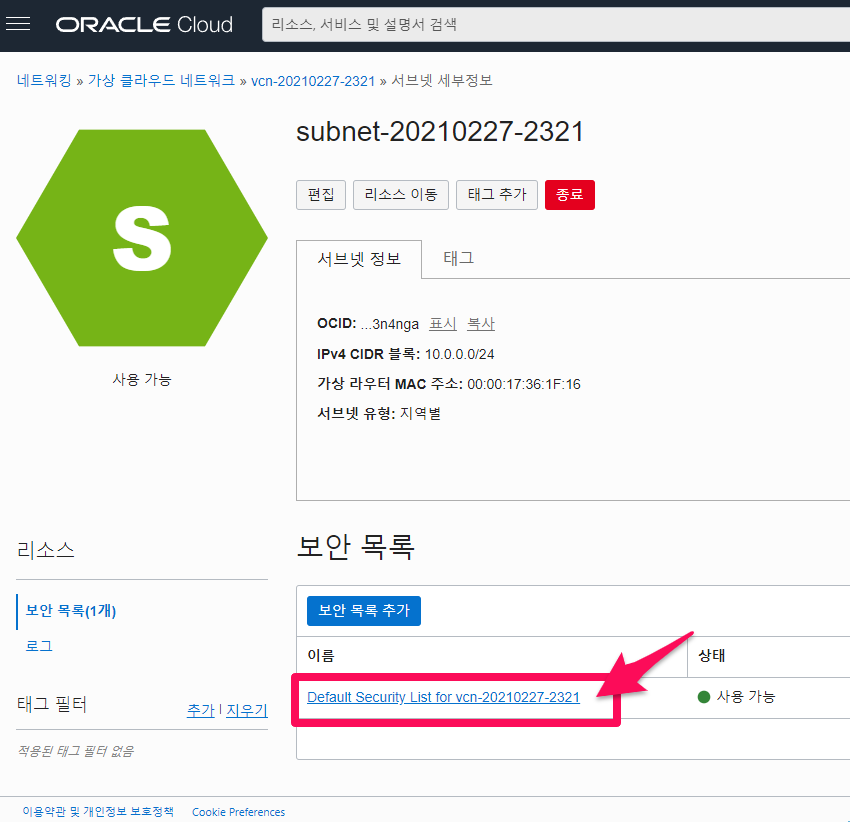The image size is (850, 822).
Task: Click the Oracle Cloud logo
Action: point(144,24)
